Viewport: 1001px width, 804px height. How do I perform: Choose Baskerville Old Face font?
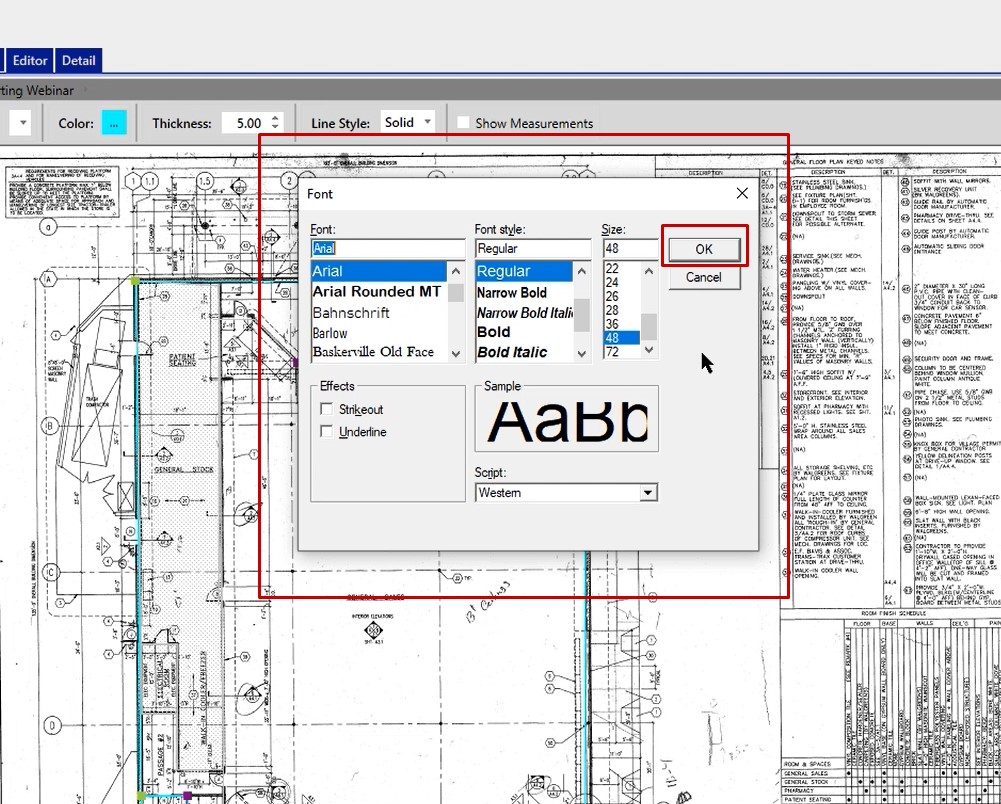373,352
